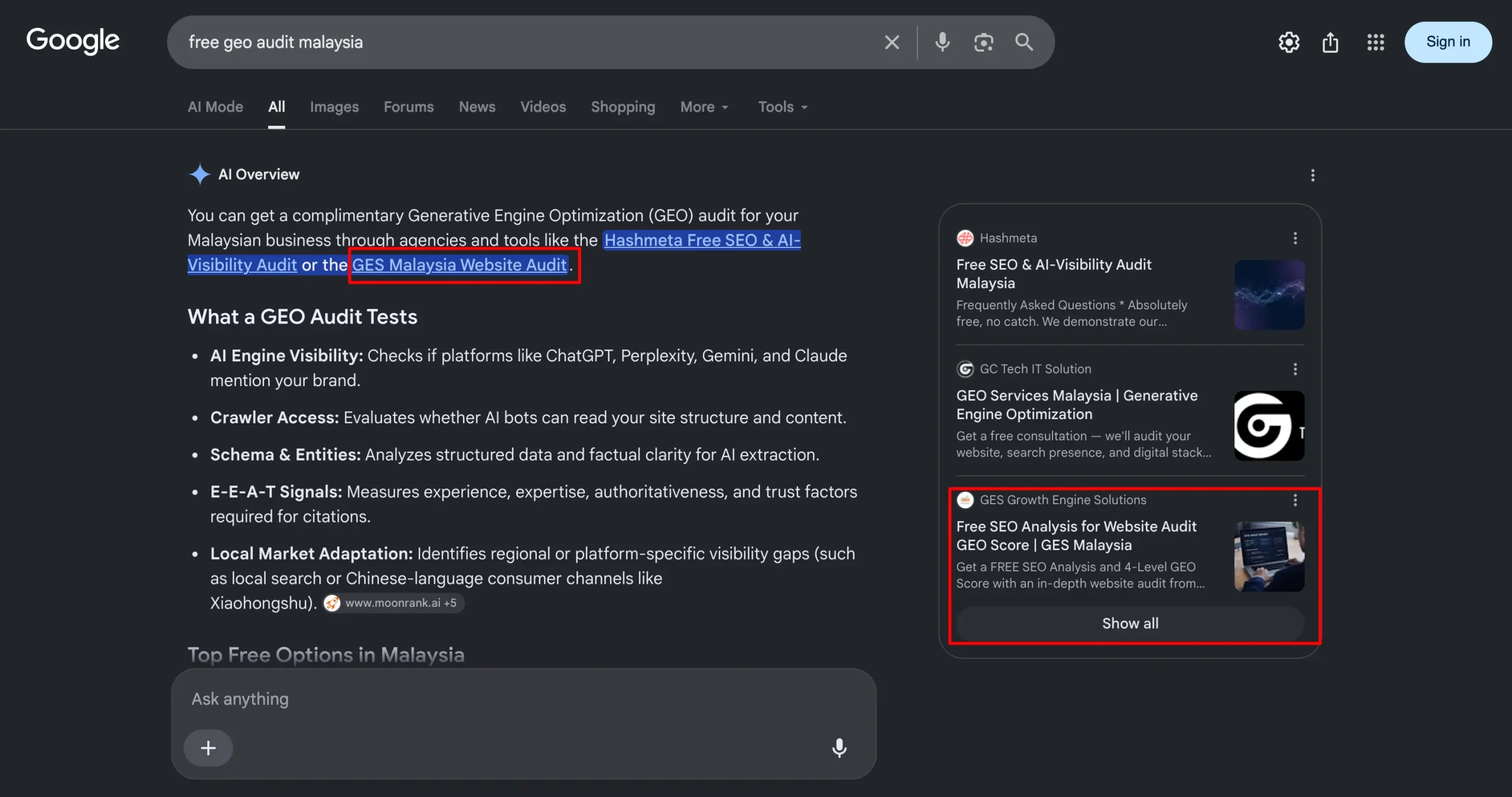Viewport: 1512px width, 797px height.
Task: Click the Hashmeta card thumbnail
Action: (x=1269, y=295)
